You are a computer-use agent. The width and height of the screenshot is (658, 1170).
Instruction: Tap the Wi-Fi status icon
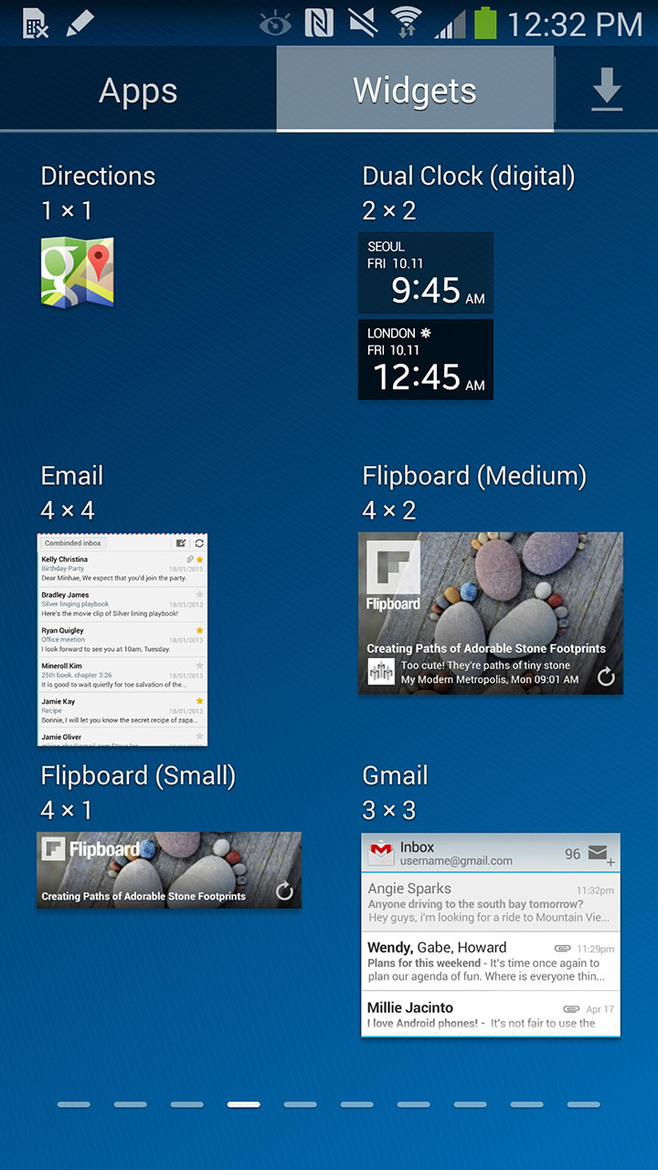(406, 24)
